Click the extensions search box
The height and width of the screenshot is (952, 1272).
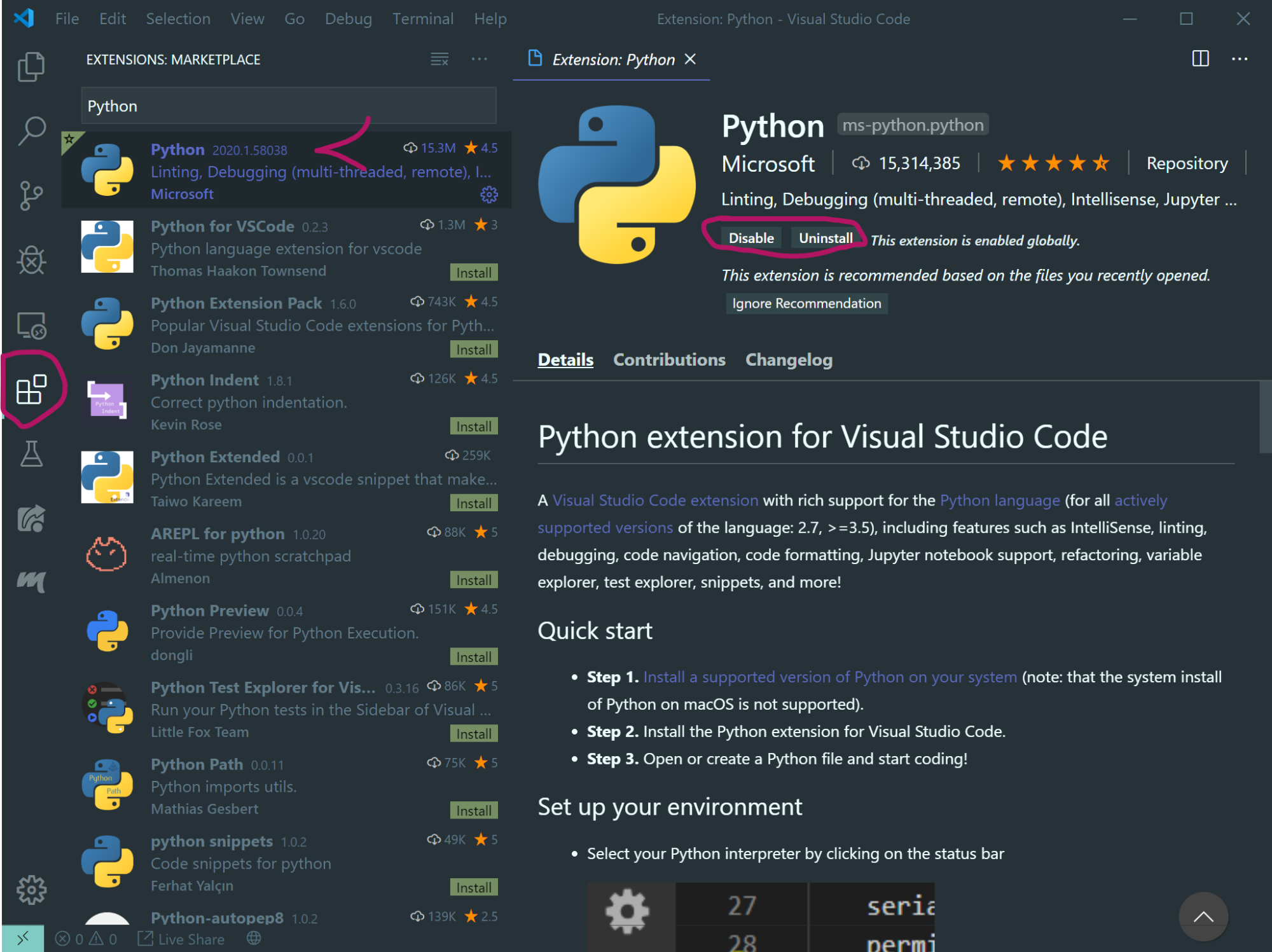[x=289, y=106]
